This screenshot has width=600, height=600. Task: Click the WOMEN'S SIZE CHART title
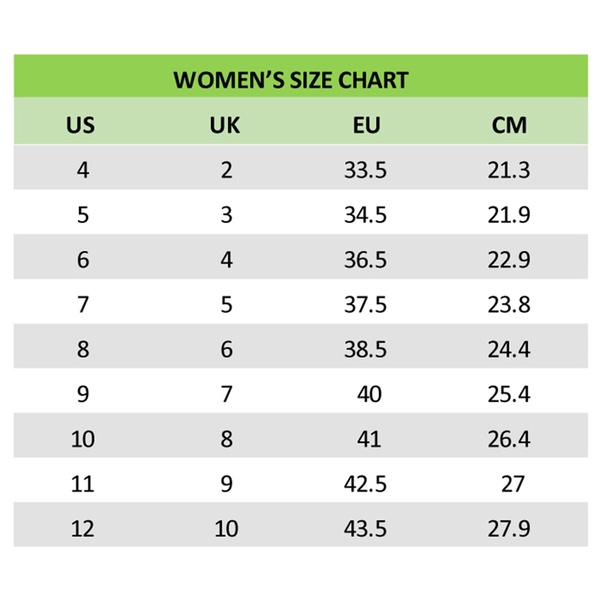[291, 80]
